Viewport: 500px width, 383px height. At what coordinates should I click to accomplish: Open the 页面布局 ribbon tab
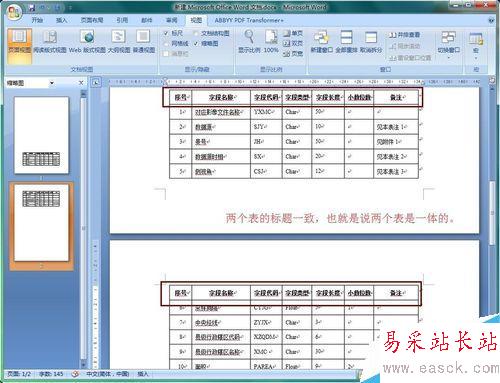coord(92,20)
